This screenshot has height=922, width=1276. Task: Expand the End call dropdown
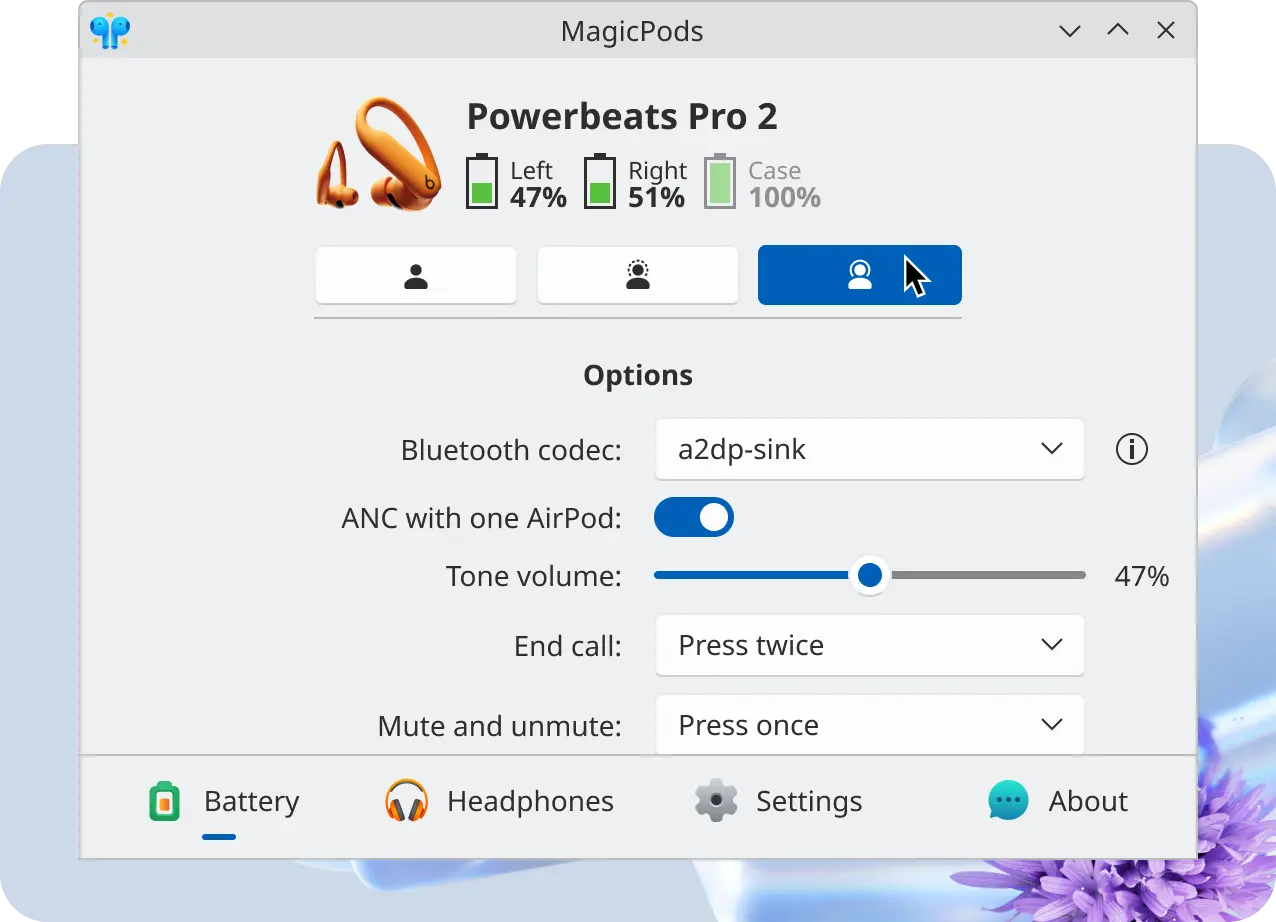click(869, 645)
